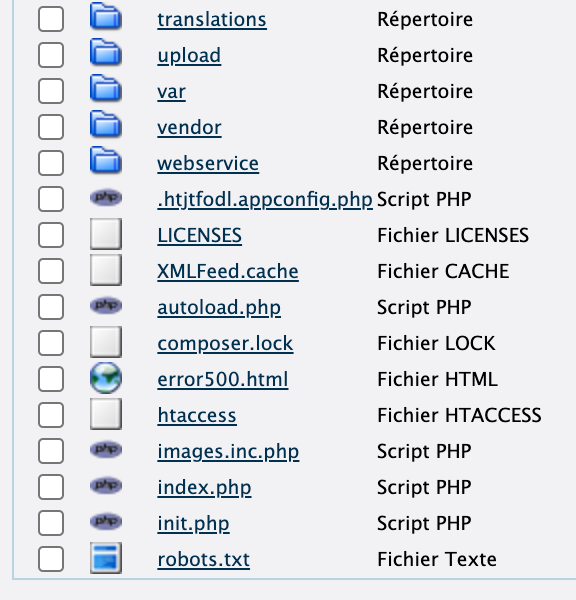Click the webservice folder icon

[106, 160]
